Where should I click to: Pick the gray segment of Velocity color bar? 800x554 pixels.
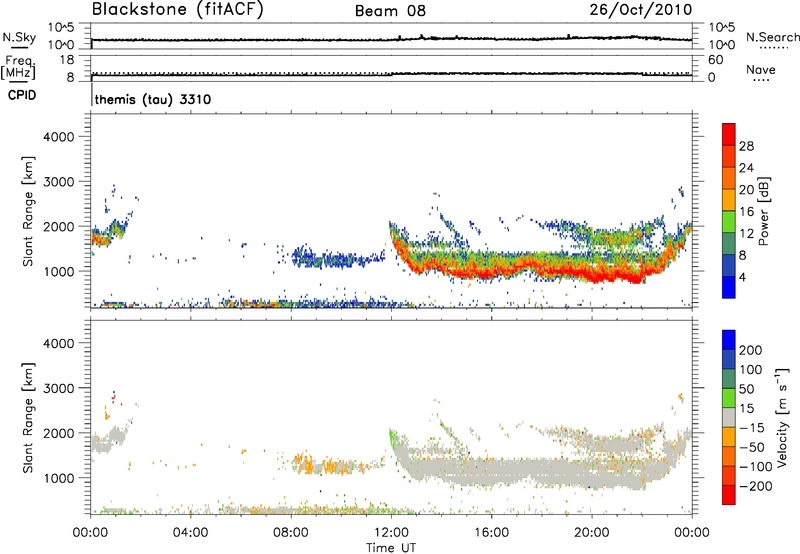(x=729, y=418)
